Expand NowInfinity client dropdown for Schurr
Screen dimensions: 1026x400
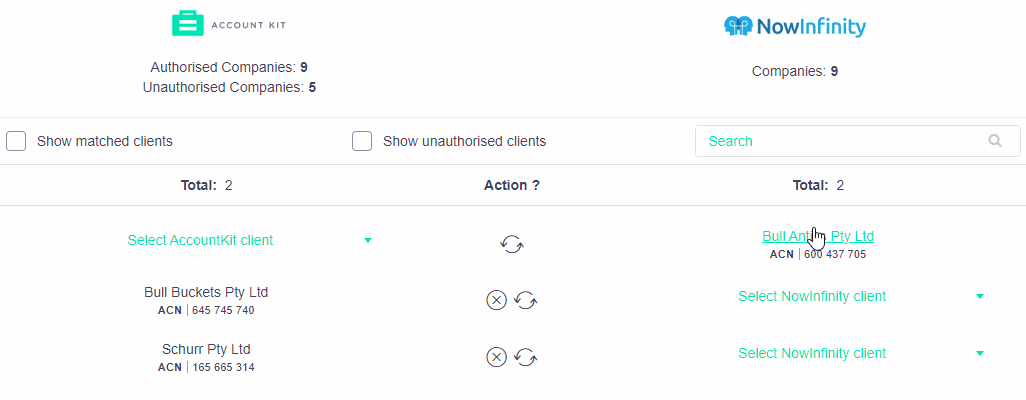[812, 353]
